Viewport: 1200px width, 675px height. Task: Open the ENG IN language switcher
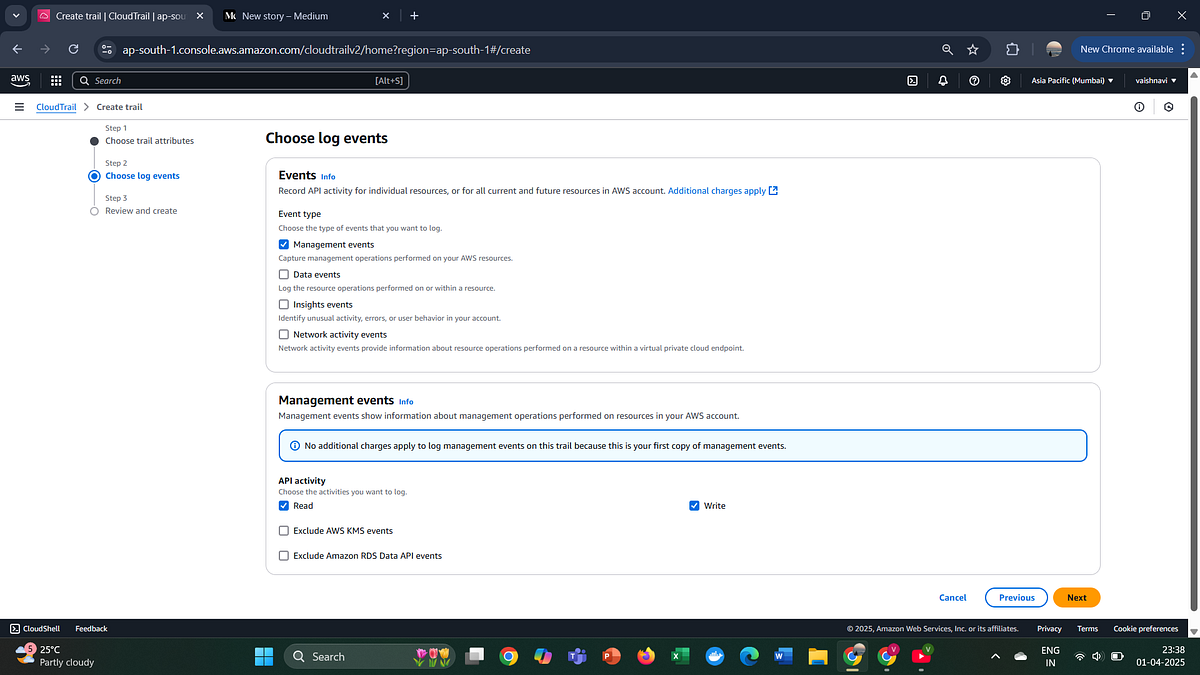(x=1050, y=656)
